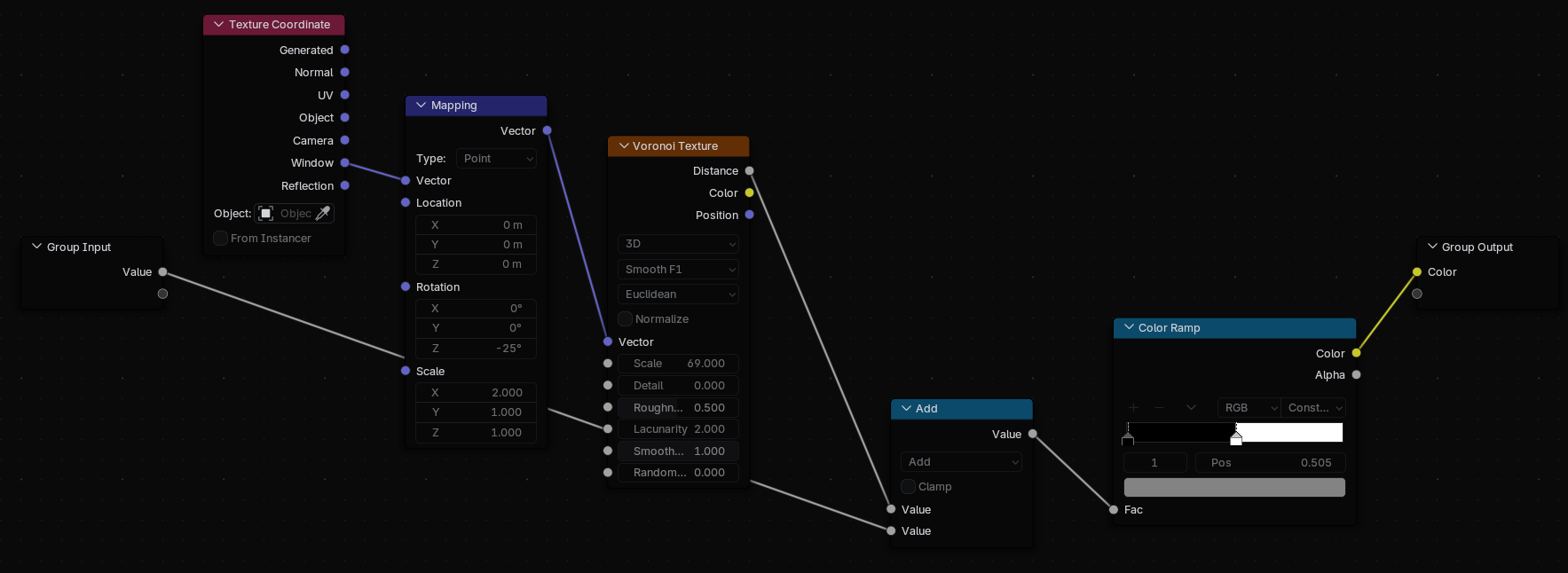The height and width of the screenshot is (573, 1568).
Task: Select the white color stop handle
Action: coord(1236,438)
